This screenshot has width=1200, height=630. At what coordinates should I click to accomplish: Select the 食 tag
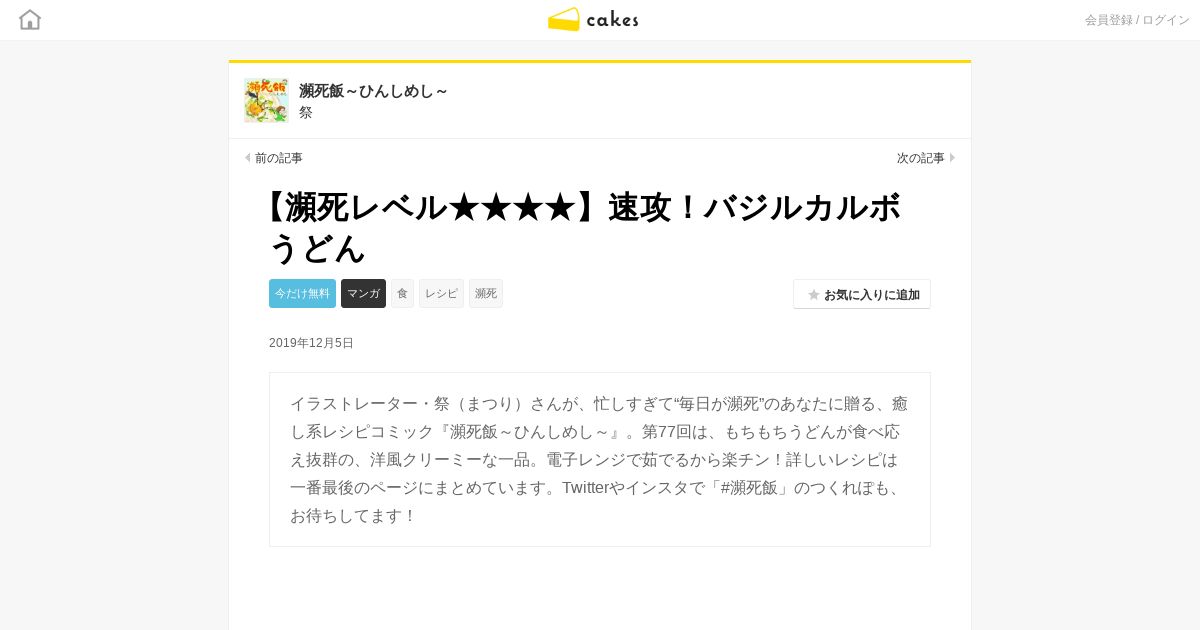[x=402, y=293]
